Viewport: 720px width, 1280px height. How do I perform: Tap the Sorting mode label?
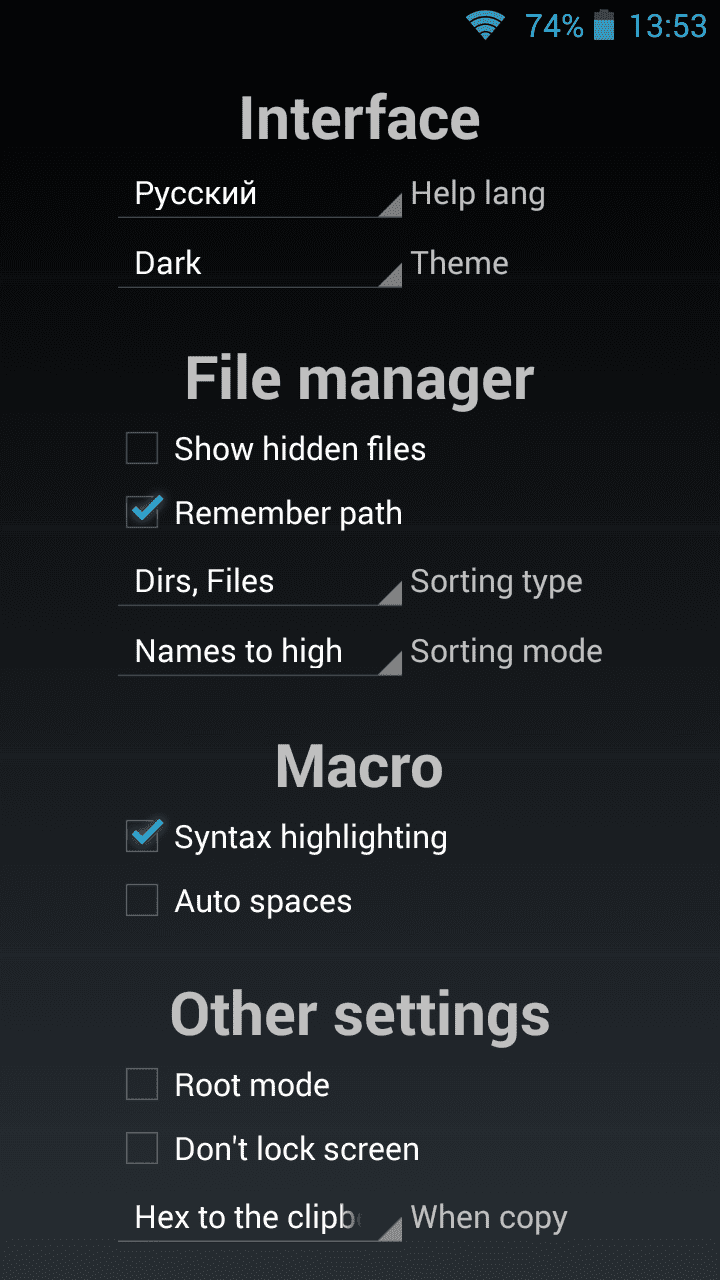tap(506, 652)
